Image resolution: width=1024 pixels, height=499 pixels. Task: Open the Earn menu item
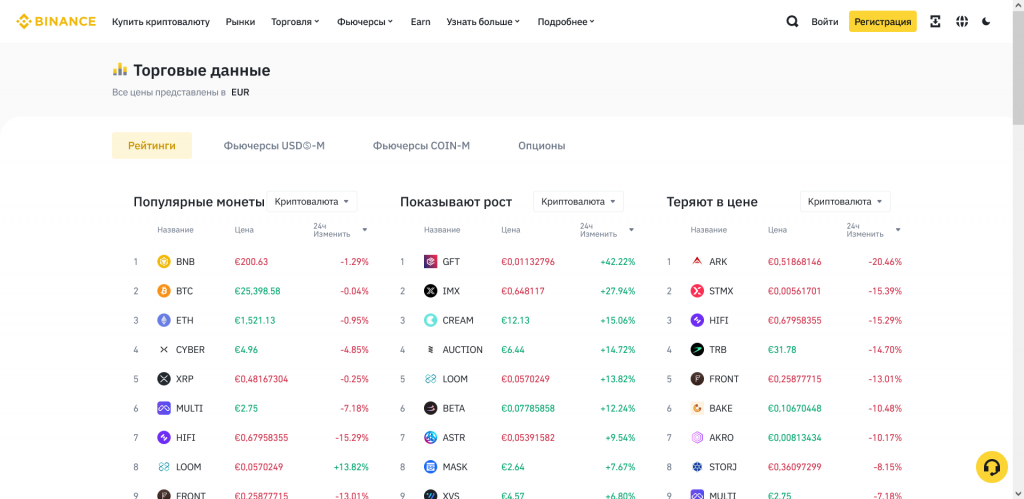tap(421, 22)
